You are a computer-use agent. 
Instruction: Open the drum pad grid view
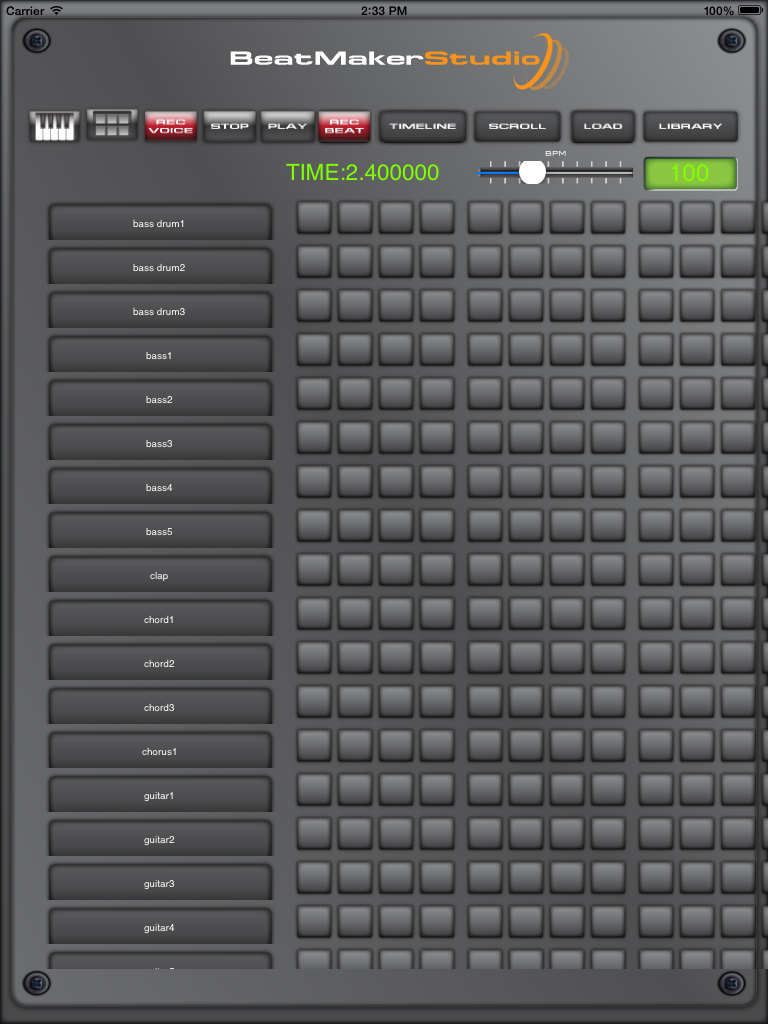(x=112, y=124)
